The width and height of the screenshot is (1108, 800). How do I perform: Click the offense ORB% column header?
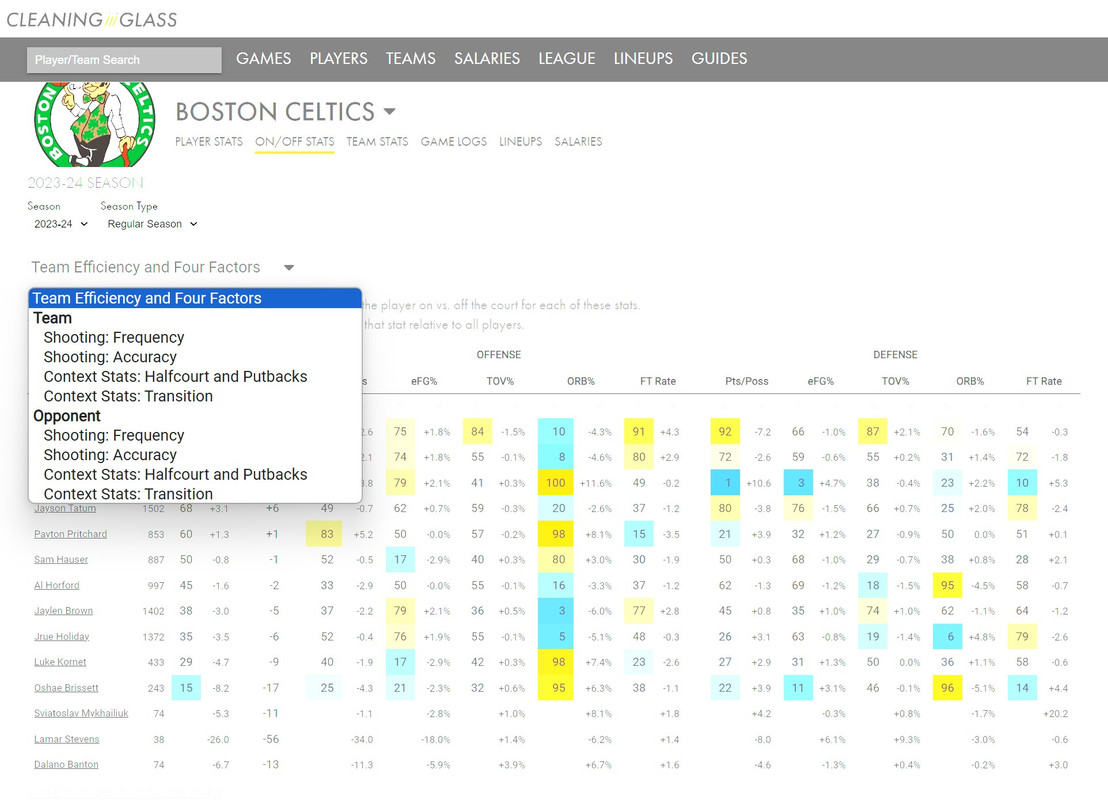[x=581, y=381]
